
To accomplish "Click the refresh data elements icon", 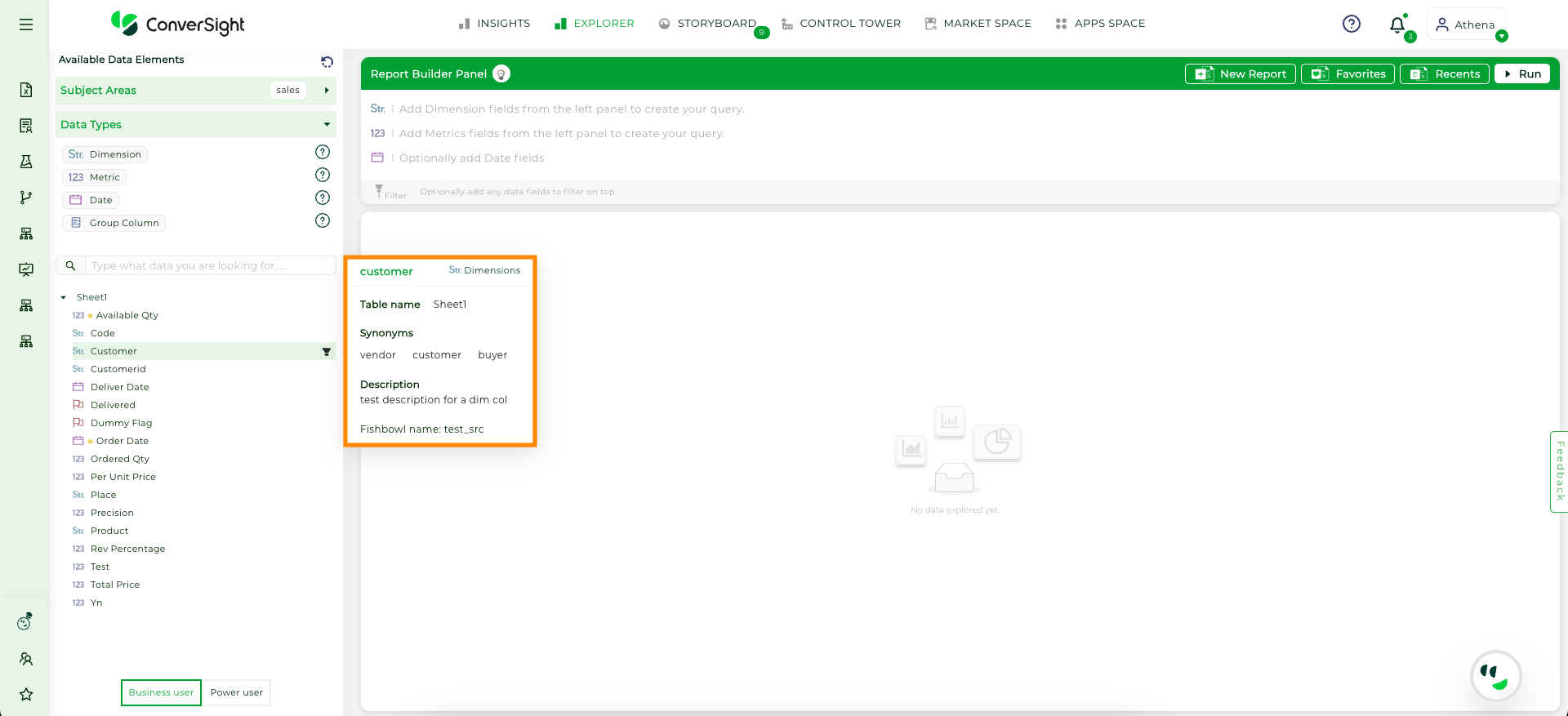I will (327, 61).
